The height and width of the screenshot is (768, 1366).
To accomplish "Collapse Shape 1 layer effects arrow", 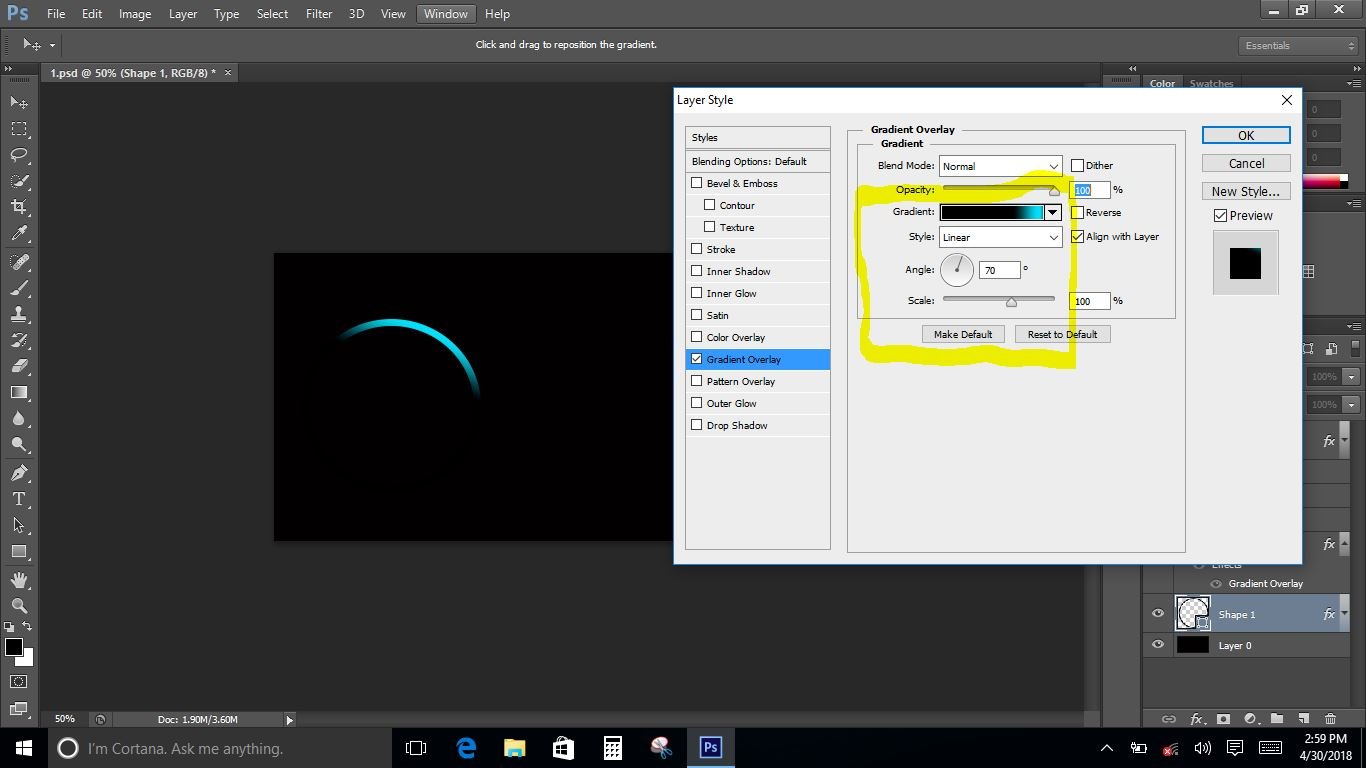I will (x=1345, y=614).
